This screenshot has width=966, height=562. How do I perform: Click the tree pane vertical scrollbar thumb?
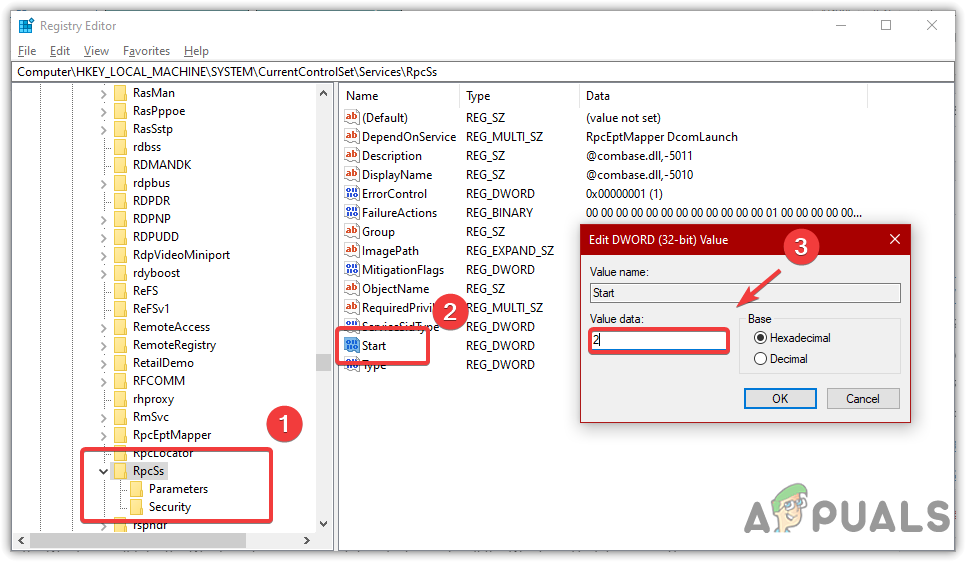click(323, 362)
